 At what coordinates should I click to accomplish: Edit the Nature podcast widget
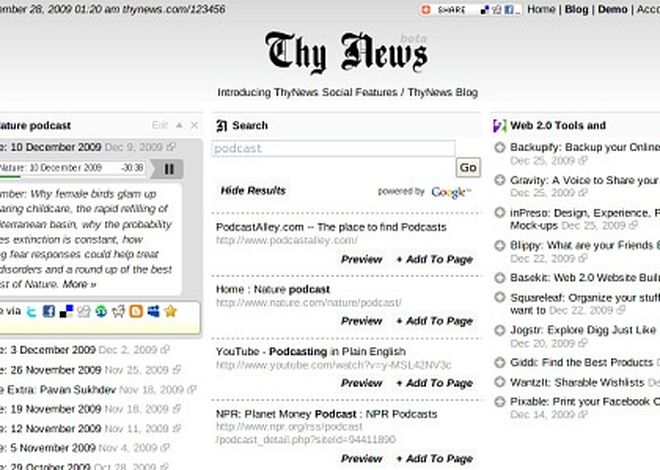160,125
